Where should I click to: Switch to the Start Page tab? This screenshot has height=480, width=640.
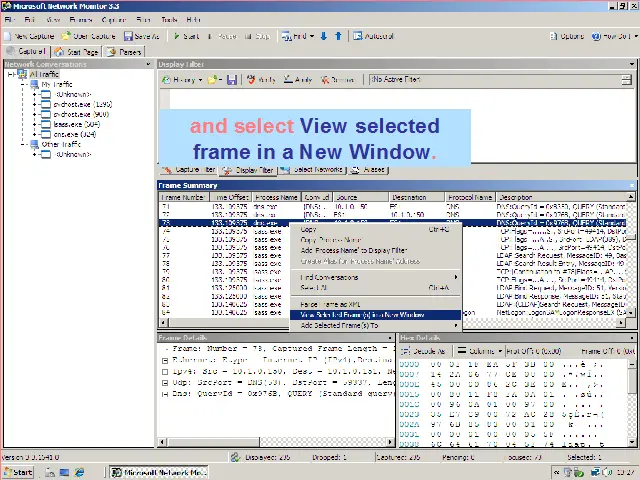[x=77, y=52]
